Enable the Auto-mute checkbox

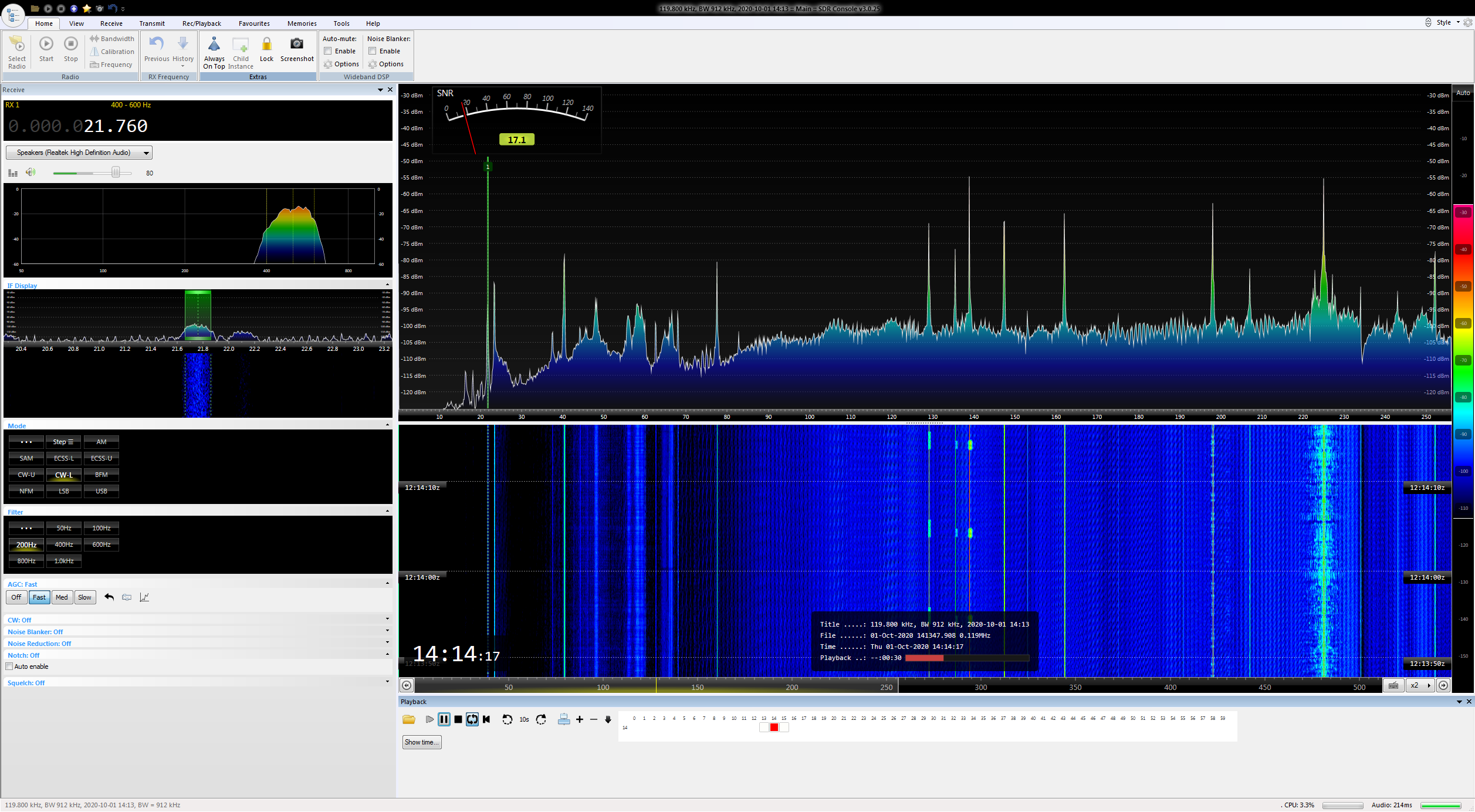click(x=329, y=51)
